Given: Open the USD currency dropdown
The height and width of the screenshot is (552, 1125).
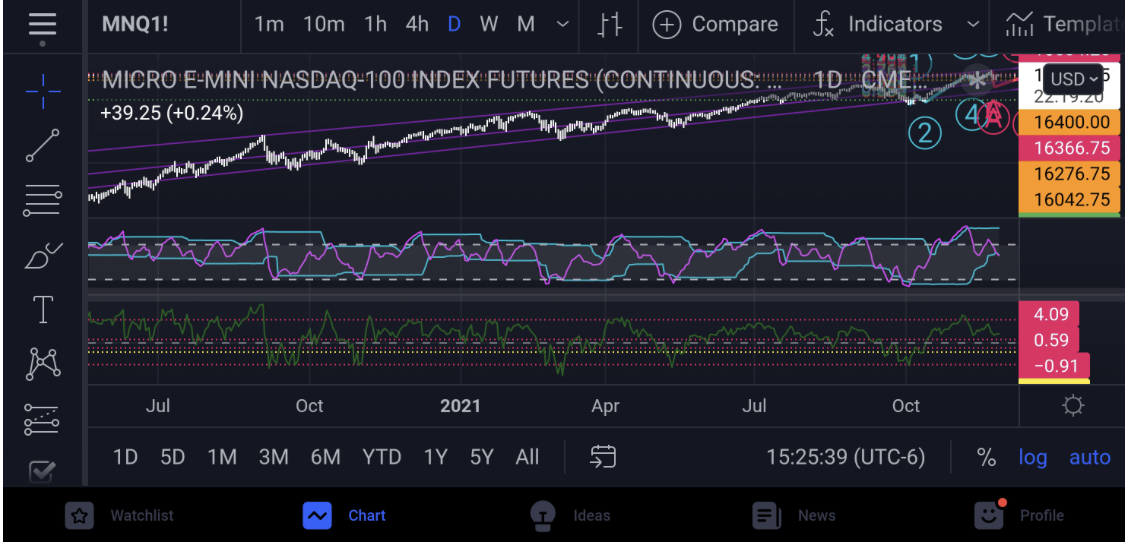Looking at the screenshot, I should [1075, 79].
